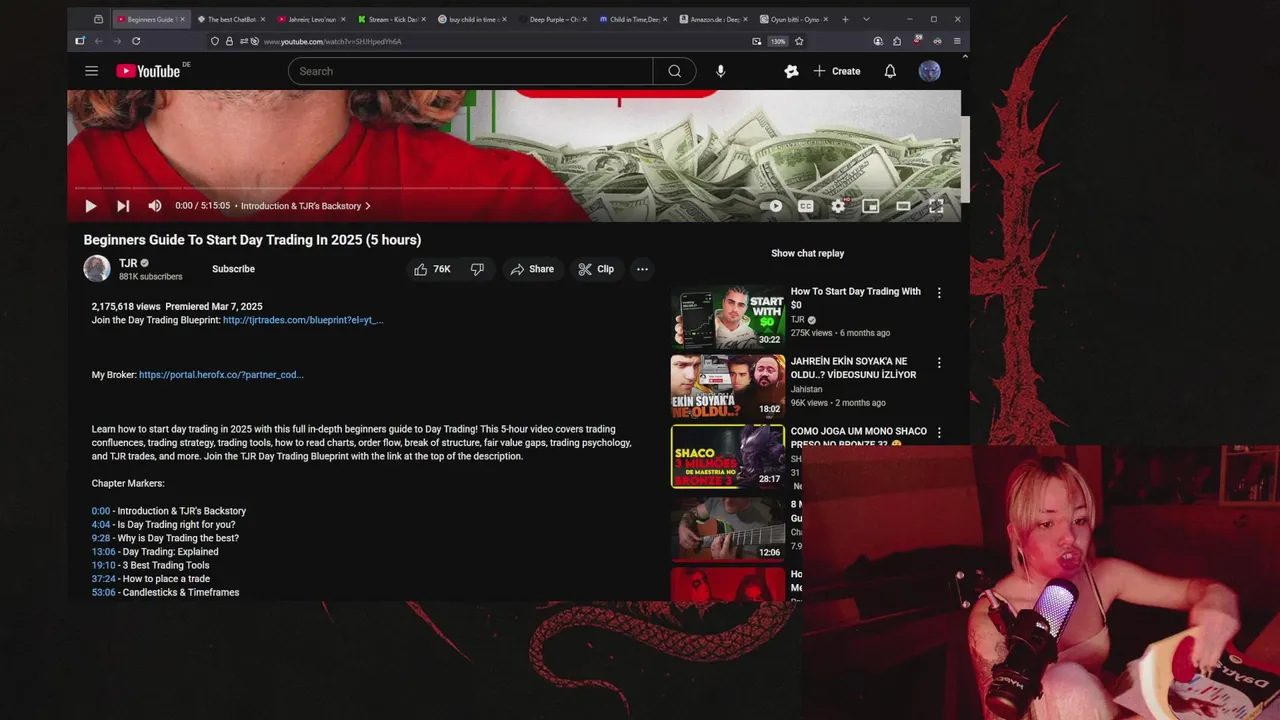This screenshot has width=1280, height=720.
Task: Skip to next video in player
Action: (x=123, y=206)
